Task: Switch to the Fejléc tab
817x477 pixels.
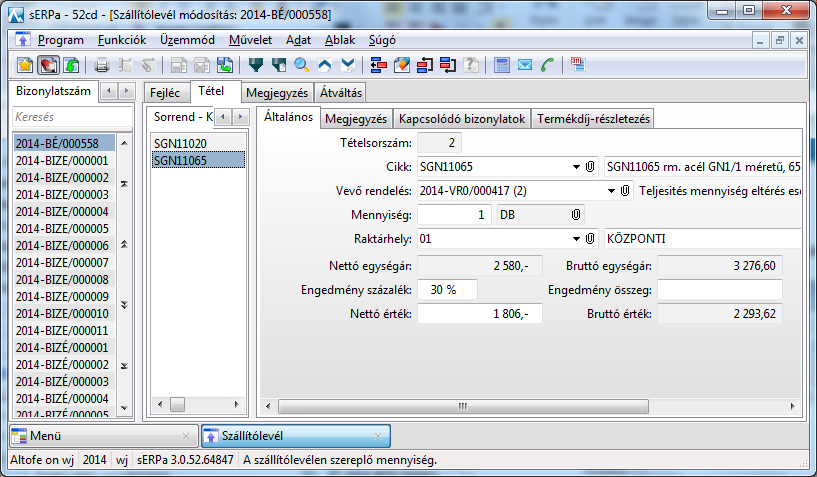Action: 164,93
